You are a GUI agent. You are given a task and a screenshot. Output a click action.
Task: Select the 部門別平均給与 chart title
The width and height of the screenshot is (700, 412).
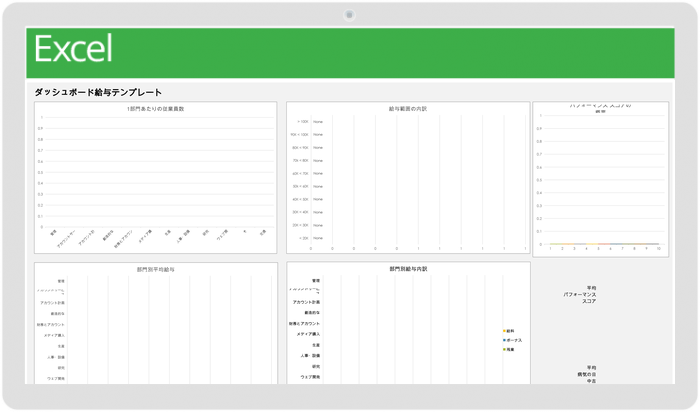tap(156, 270)
